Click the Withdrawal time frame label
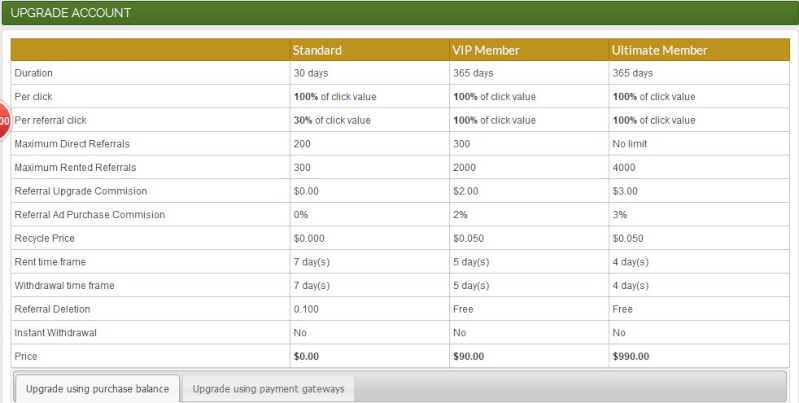The width and height of the screenshot is (799, 403). (x=64, y=285)
